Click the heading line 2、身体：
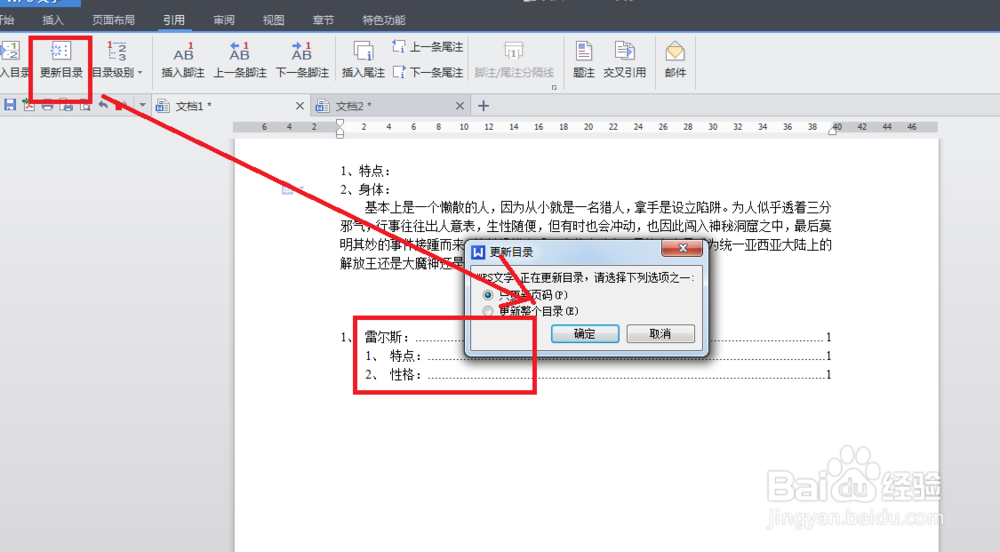Viewport: 1000px width, 552px height. click(x=365, y=189)
